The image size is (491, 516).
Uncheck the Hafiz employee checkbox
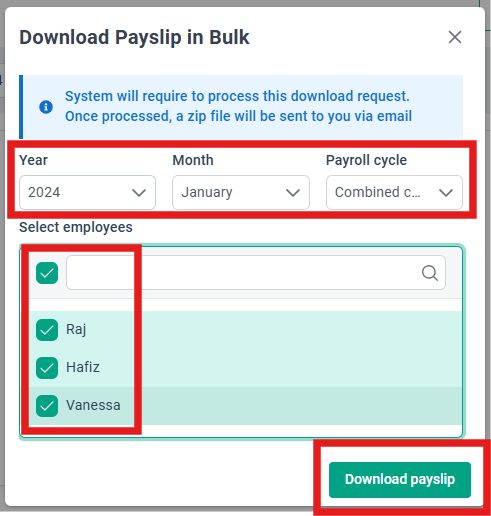(47, 368)
